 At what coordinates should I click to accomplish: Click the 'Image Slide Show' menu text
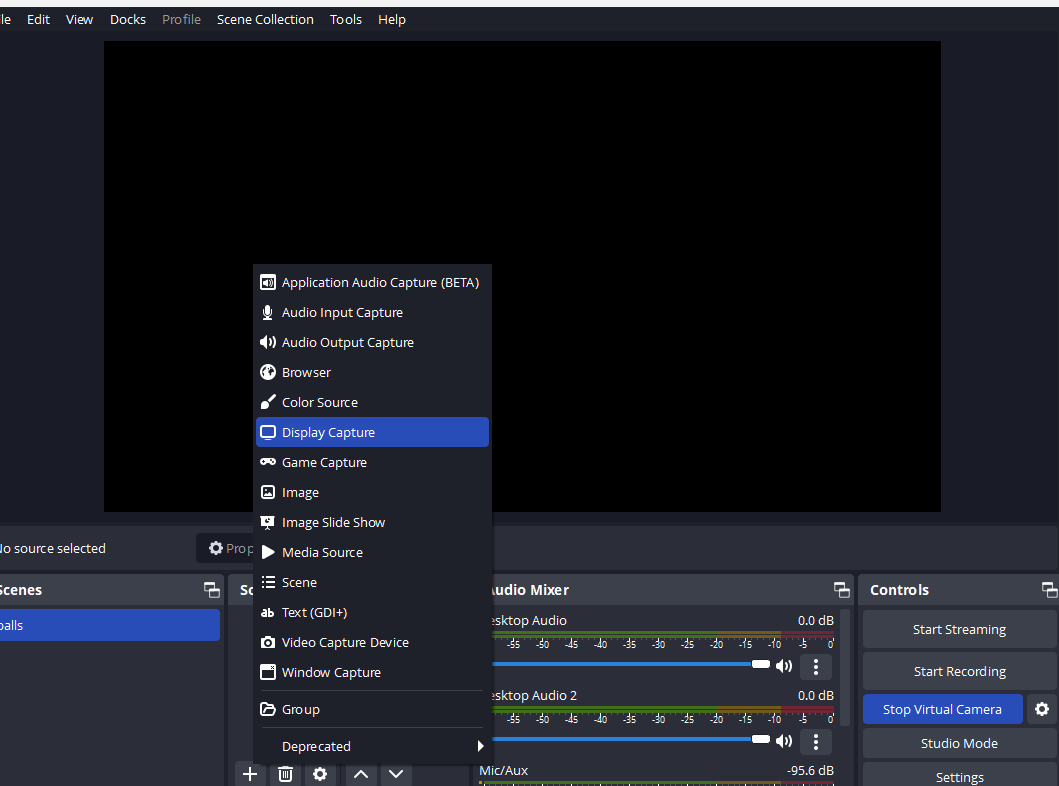(334, 523)
